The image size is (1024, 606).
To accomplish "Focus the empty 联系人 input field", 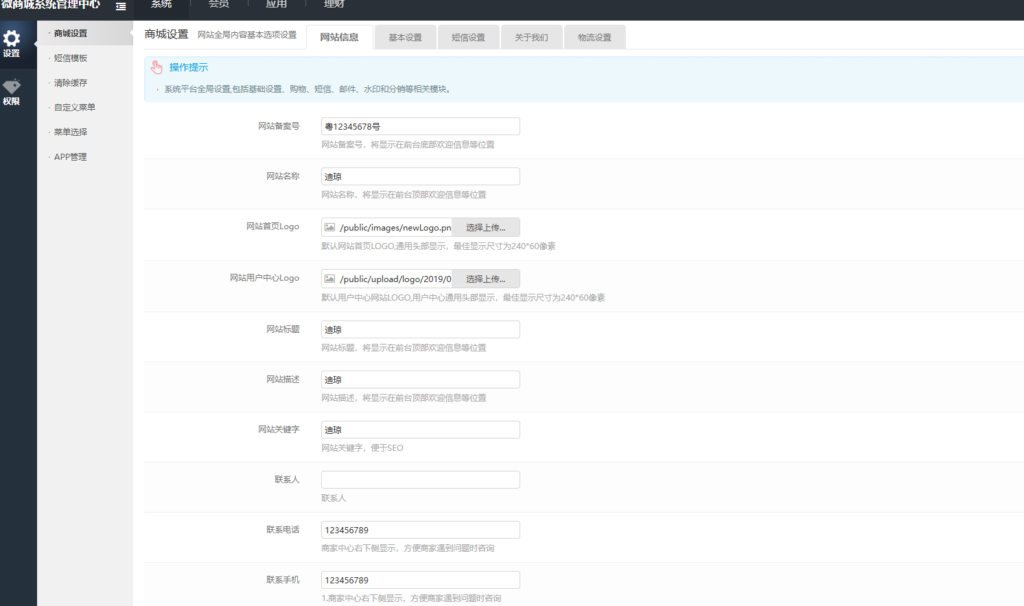I will tap(420, 480).
